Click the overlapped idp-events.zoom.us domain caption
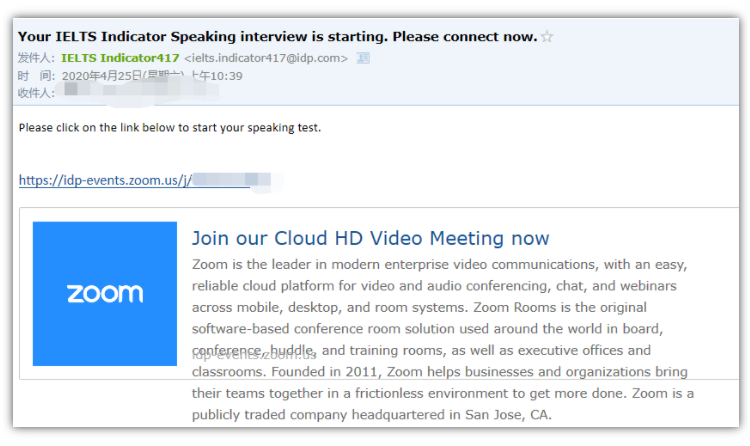The height and width of the screenshot is (446, 750). pyautogui.click(x=254, y=356)
